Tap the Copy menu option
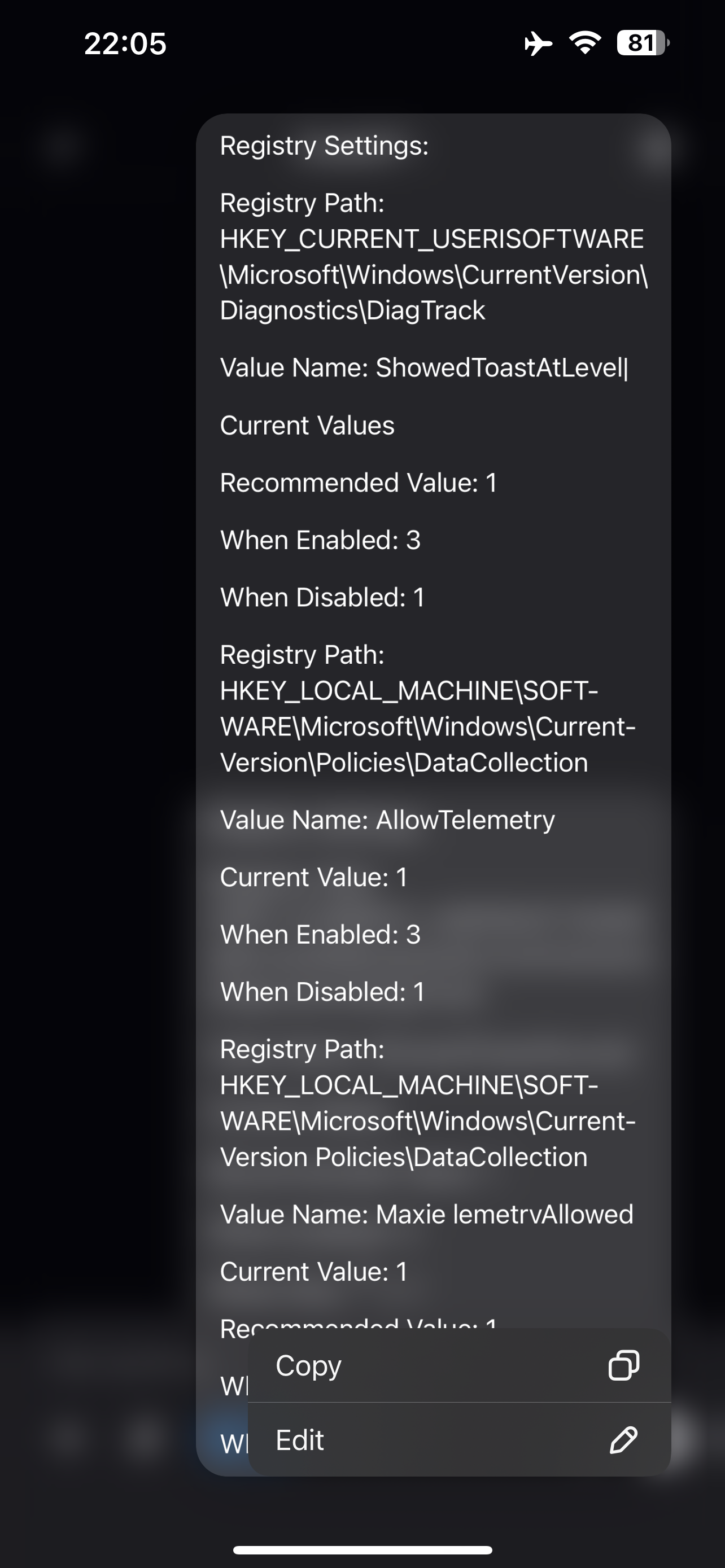Image resolution: width=725 pixels, height=1568 pixels. point(459,1365)
